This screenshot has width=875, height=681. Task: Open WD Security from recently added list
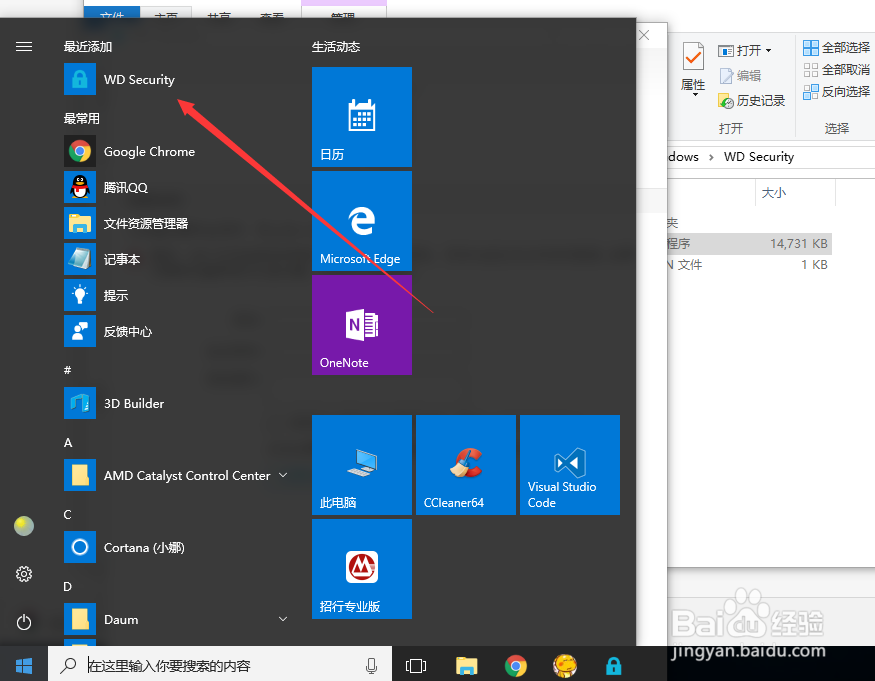(176, 79)
